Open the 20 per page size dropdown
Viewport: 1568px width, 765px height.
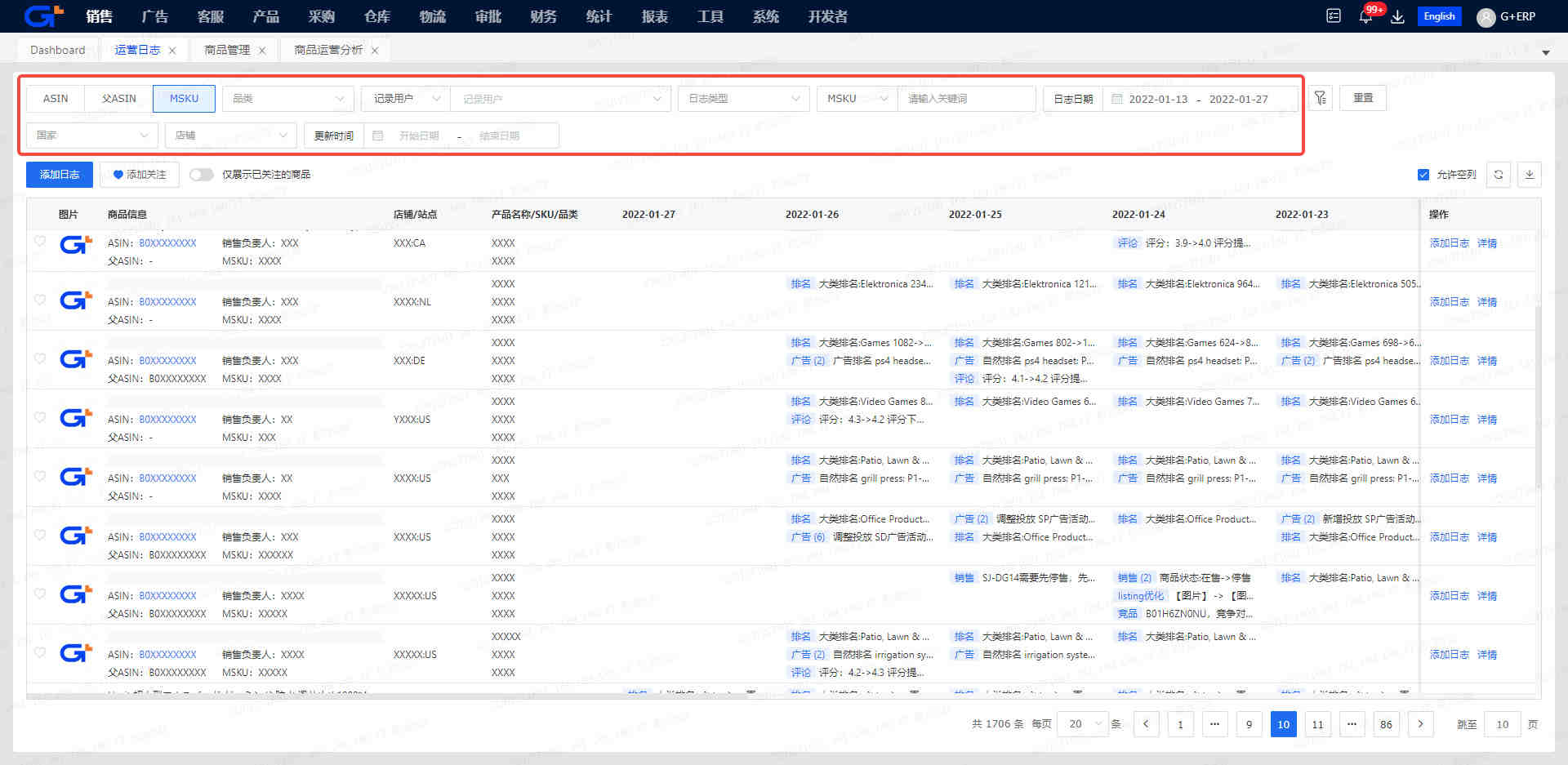(x=1082, y=724)
